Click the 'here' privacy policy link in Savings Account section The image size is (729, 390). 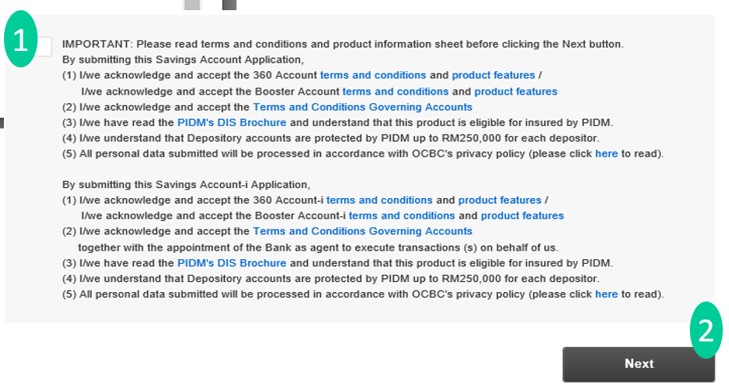point(606,154)
